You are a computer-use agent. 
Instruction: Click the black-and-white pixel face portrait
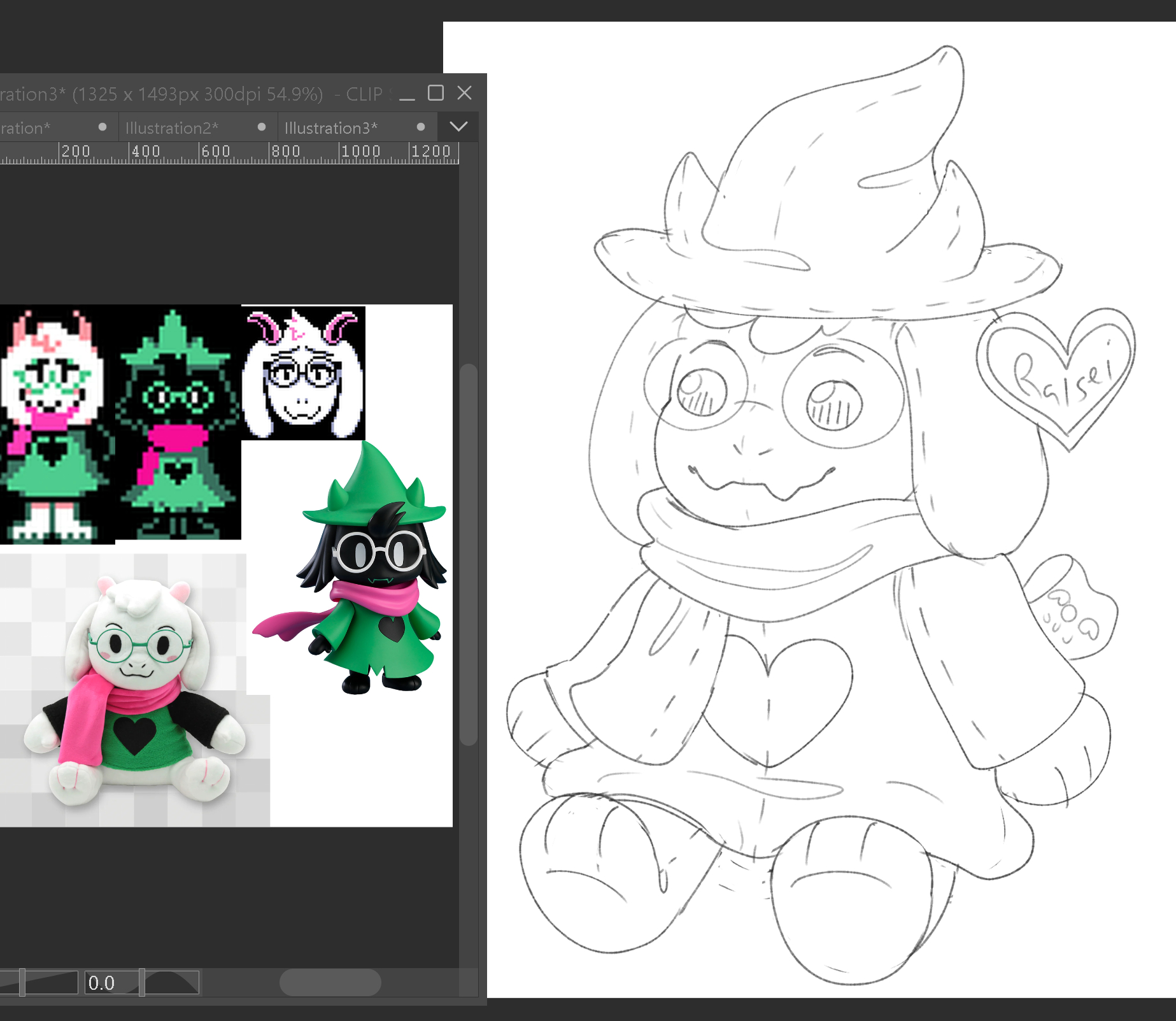click(x=303, y=373)
